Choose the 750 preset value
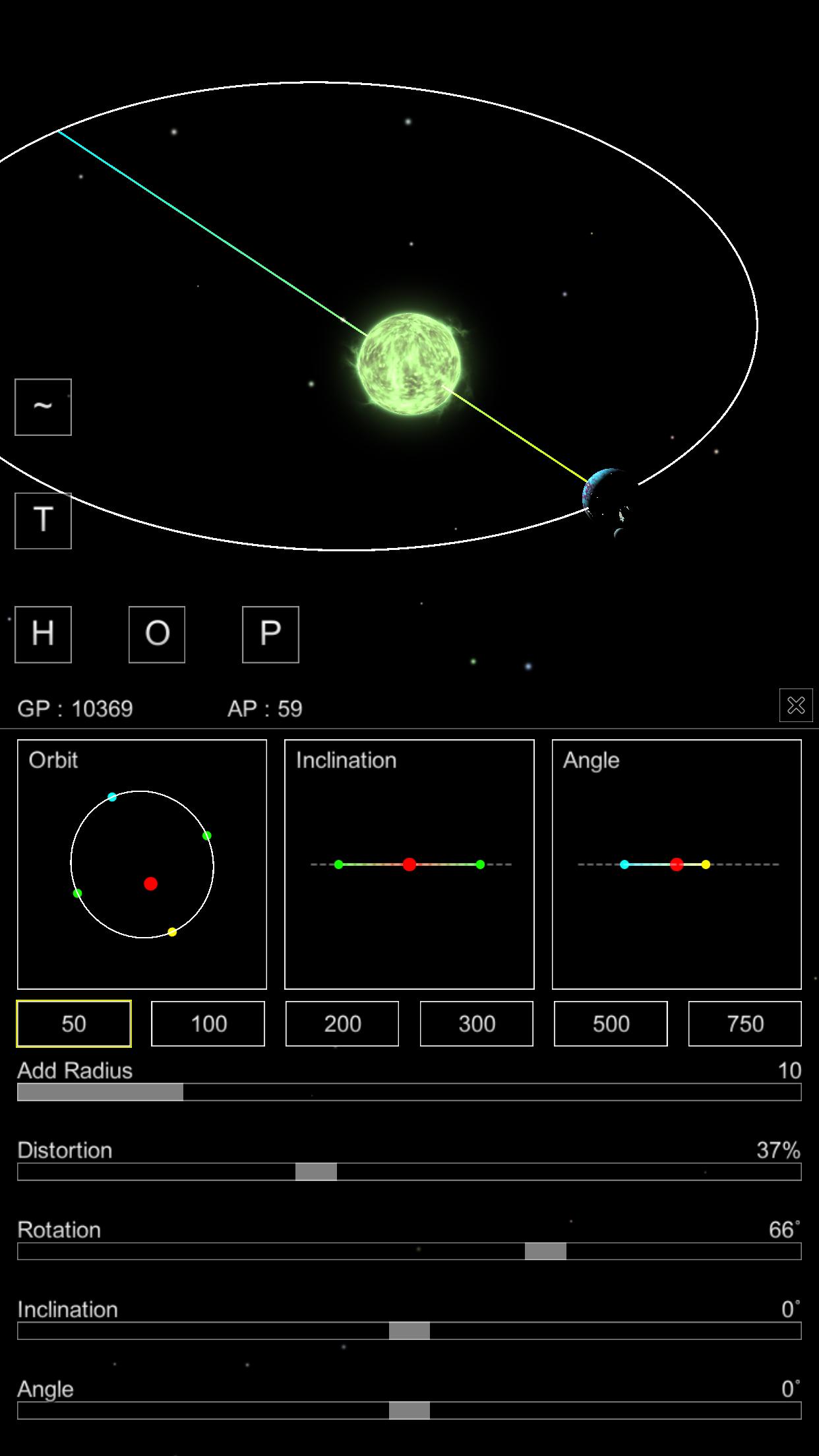The height and width of the screenshot is (1456, 819). tap(745, 1023)
